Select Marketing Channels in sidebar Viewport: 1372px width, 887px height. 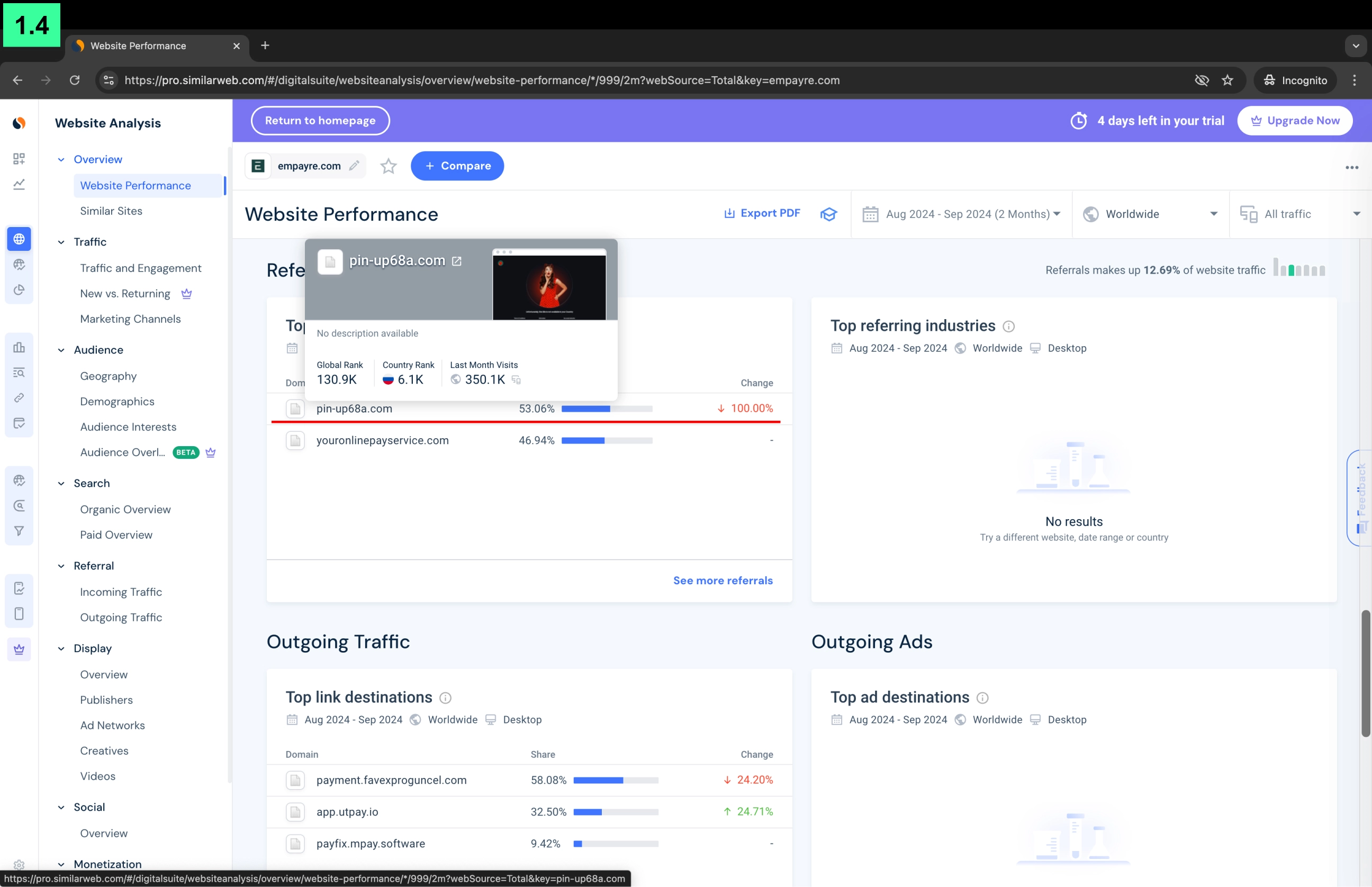130,319
